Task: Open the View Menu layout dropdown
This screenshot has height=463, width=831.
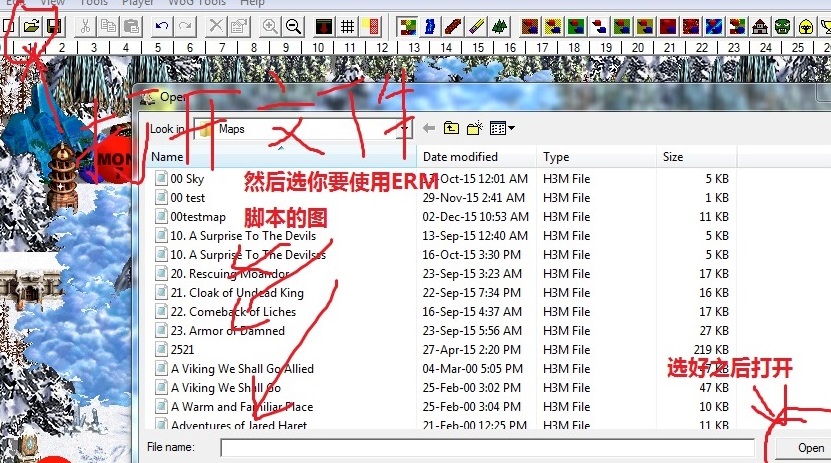Action: pos(502,128)
